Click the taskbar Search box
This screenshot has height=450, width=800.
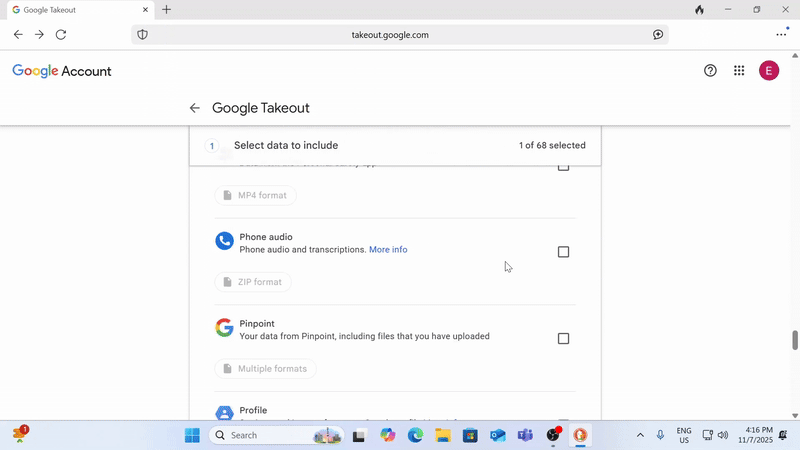276,435
